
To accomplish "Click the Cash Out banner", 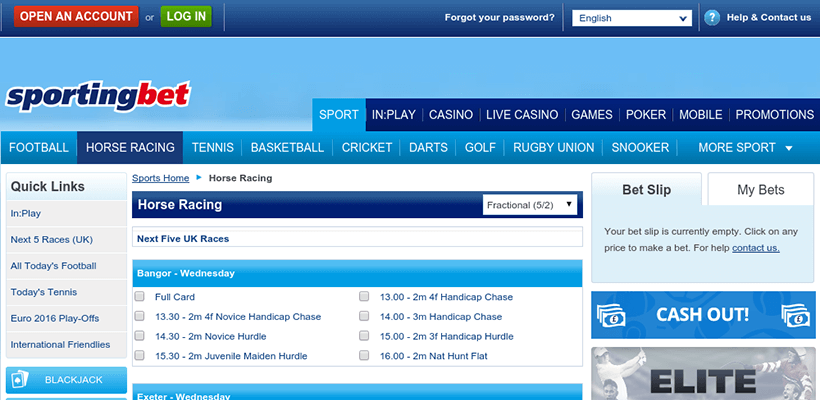I will coord(703,315).
